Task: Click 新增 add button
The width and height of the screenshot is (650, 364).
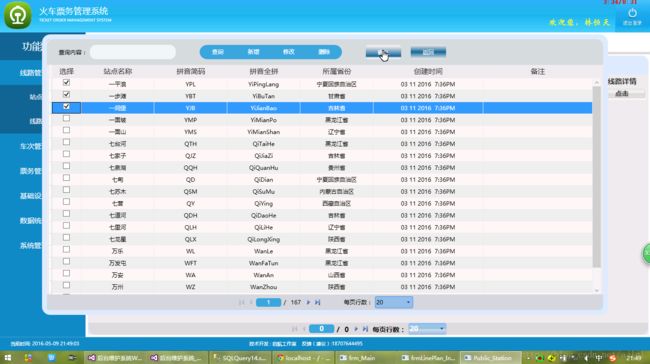Action: click(253, 52)
